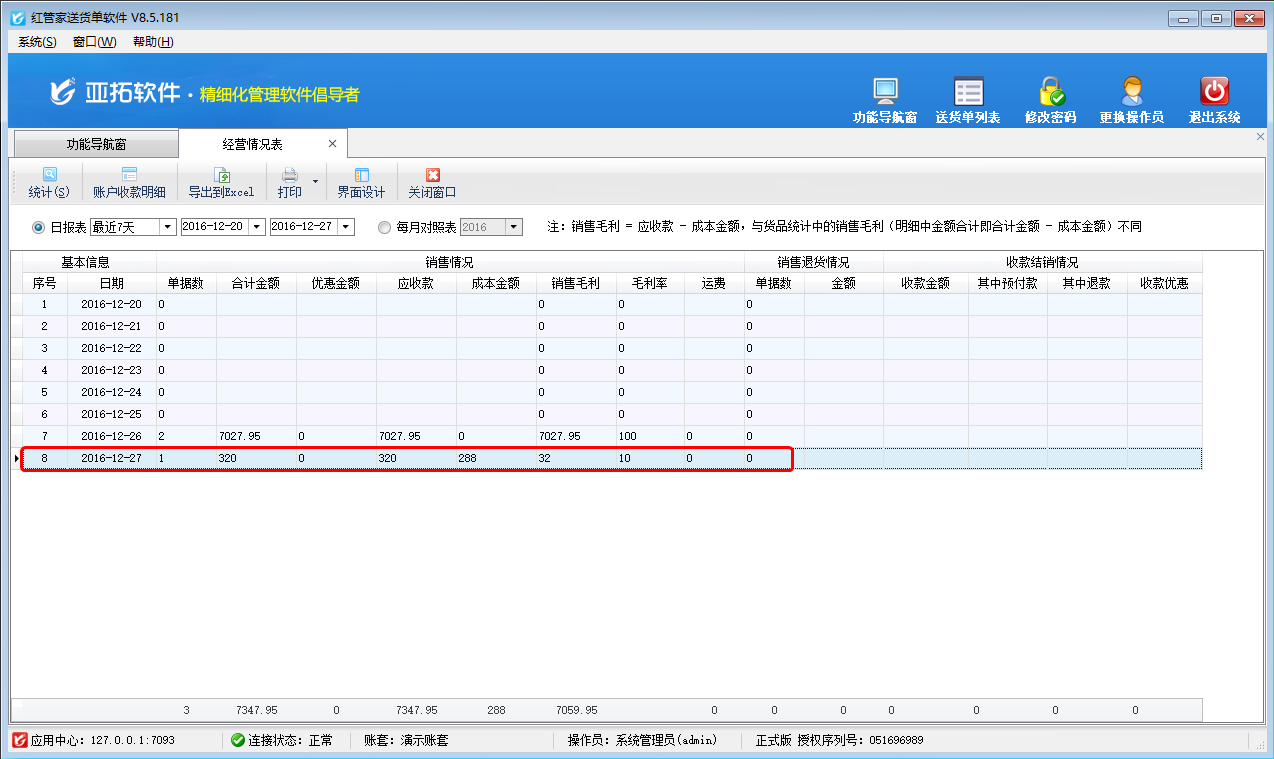Close the 经营情况表 tab

point(332,144)
